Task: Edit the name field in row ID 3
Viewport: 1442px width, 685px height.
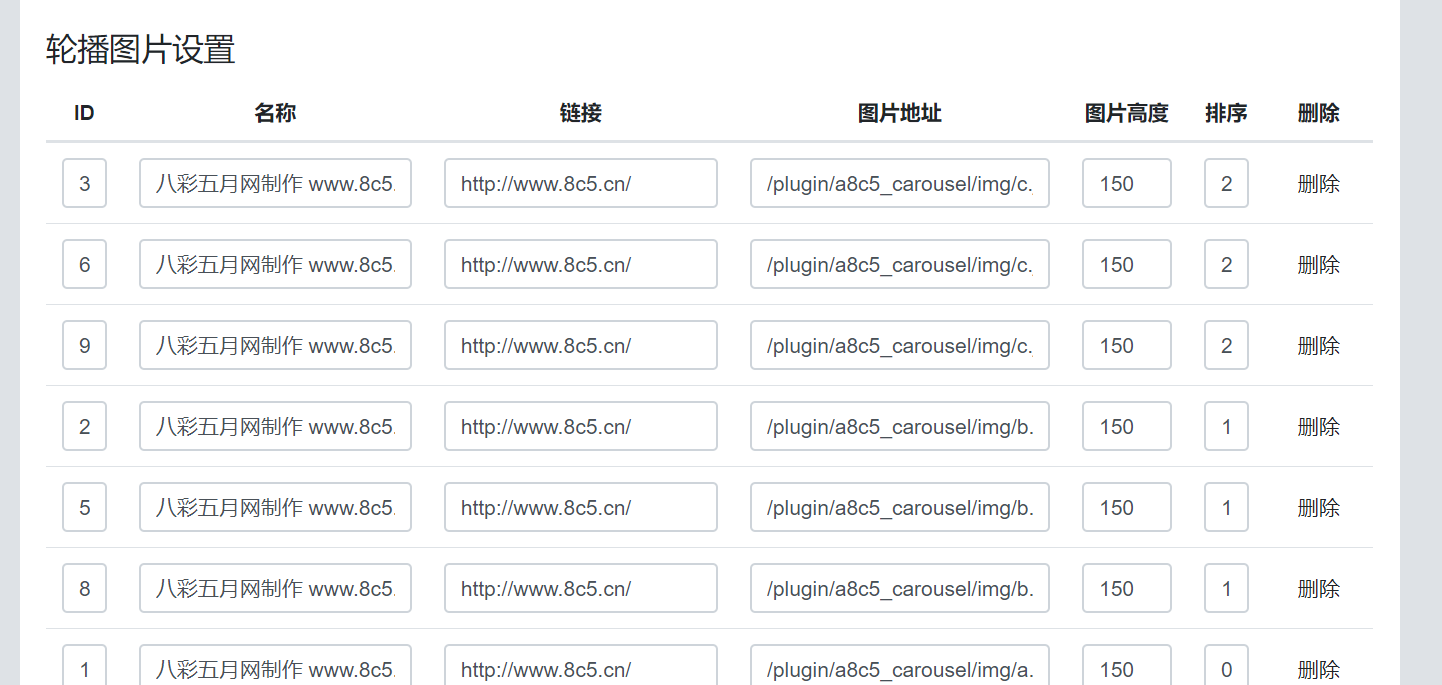Action: [x=275, y=183]
